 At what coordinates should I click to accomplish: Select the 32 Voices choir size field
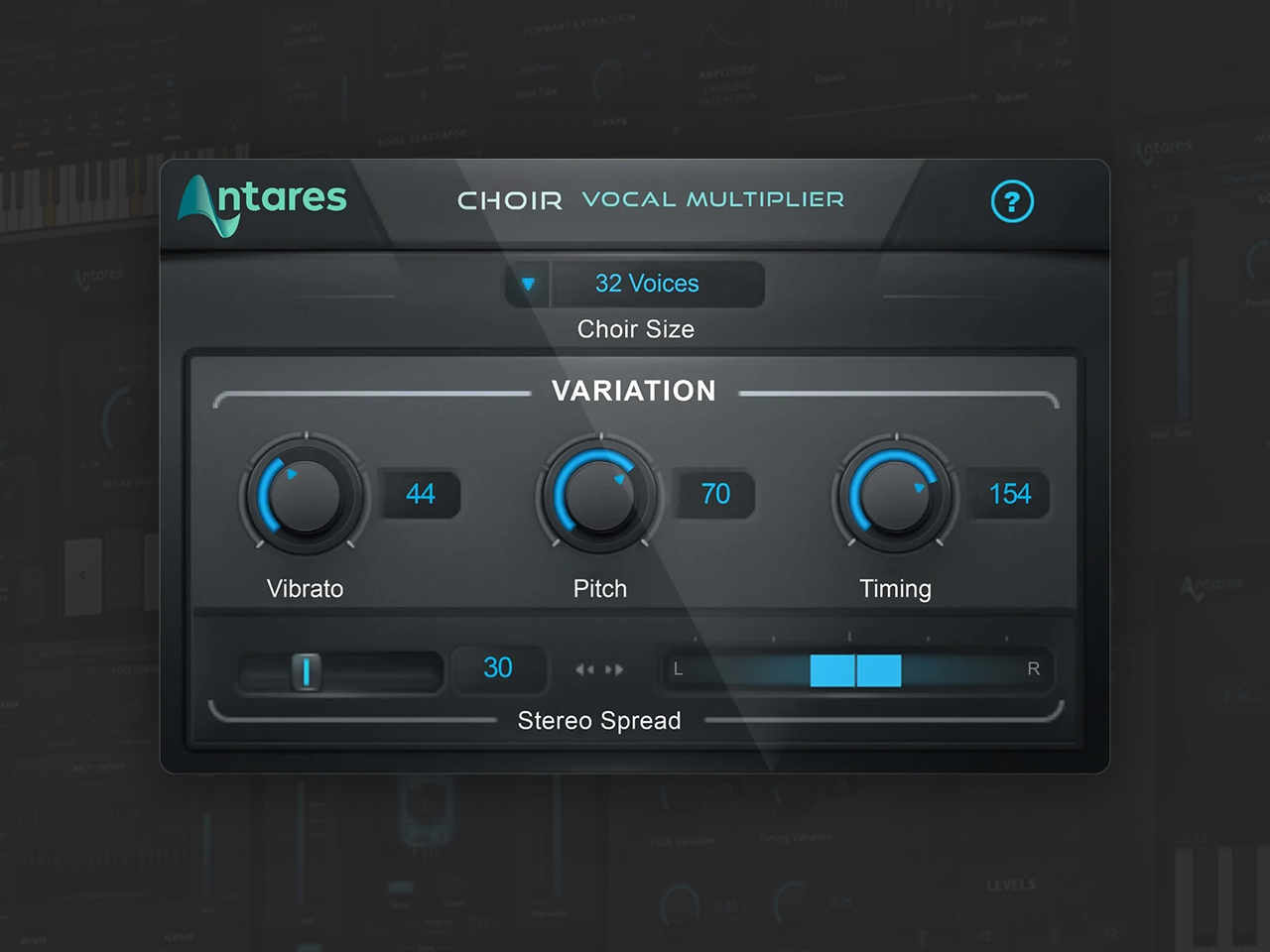[x=658, y=284]
